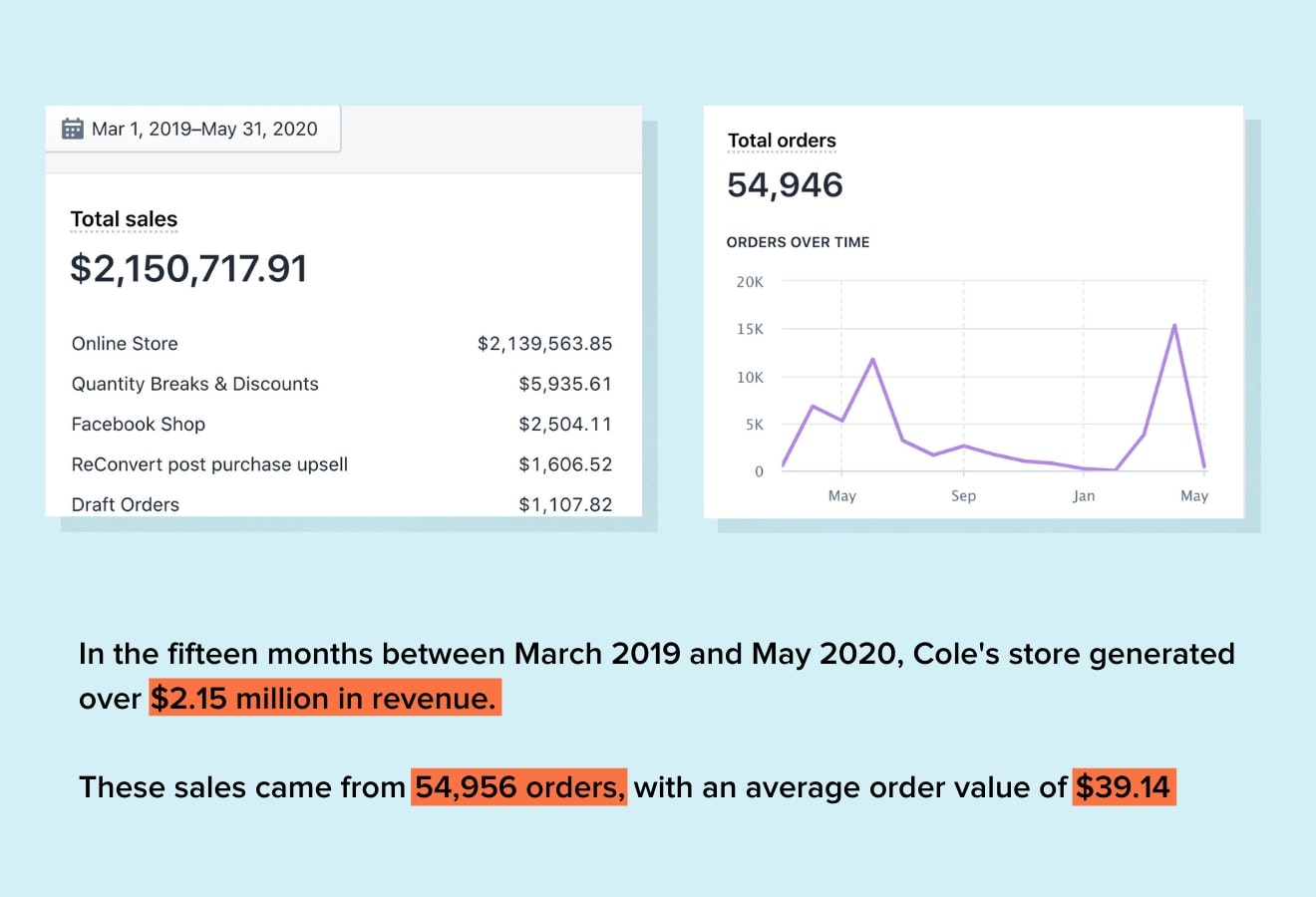Image resolution: width=1316 pixels, height=897 pixels.
Task: Click the Sep label on chart axis
Action: click(963, 496)
